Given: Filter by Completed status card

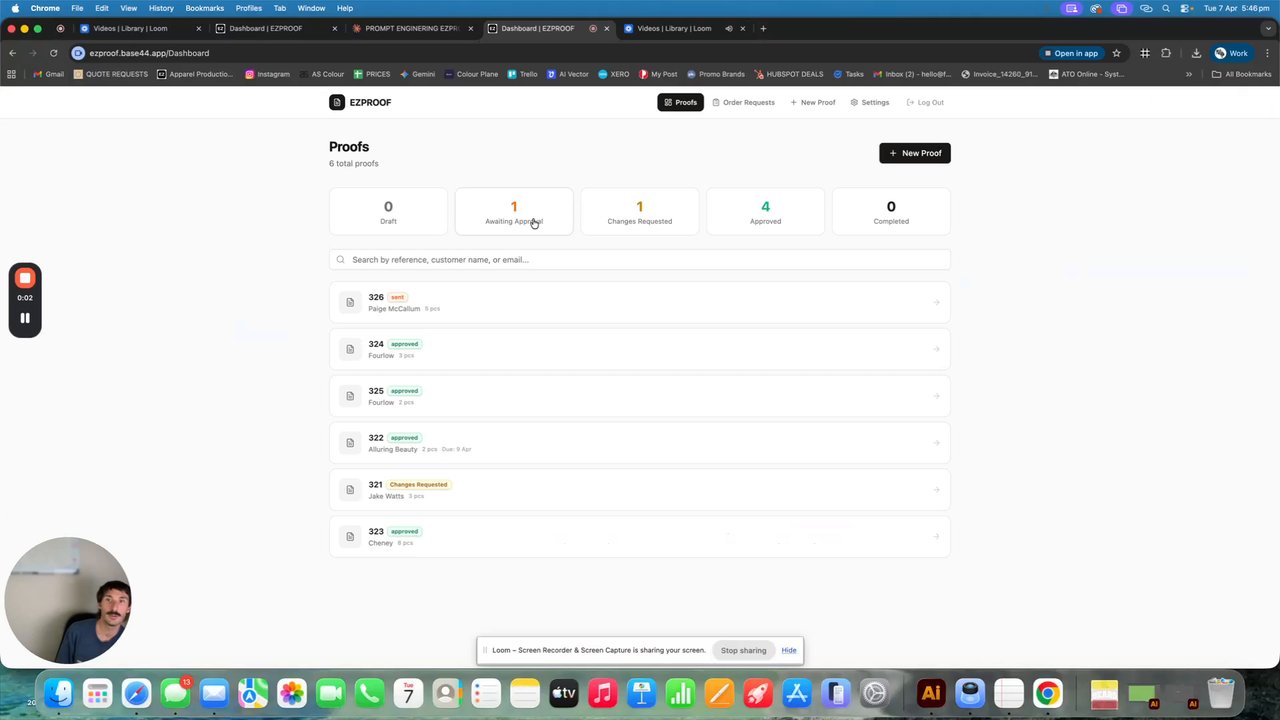Looking at the screenshot, I should [x=891, y=211].
